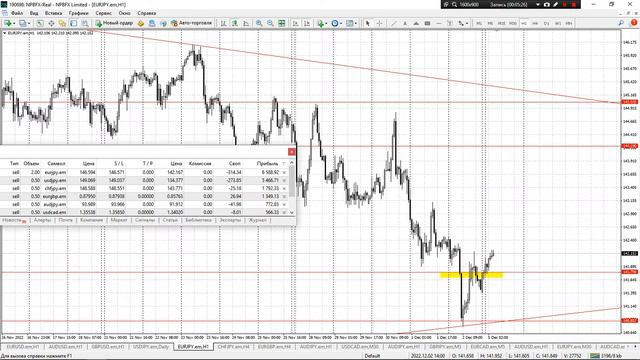Image resolution: width=640 pixels, height=360 pixels.
Task: Open the Strategy Tester icon
Action: (84, 23)
